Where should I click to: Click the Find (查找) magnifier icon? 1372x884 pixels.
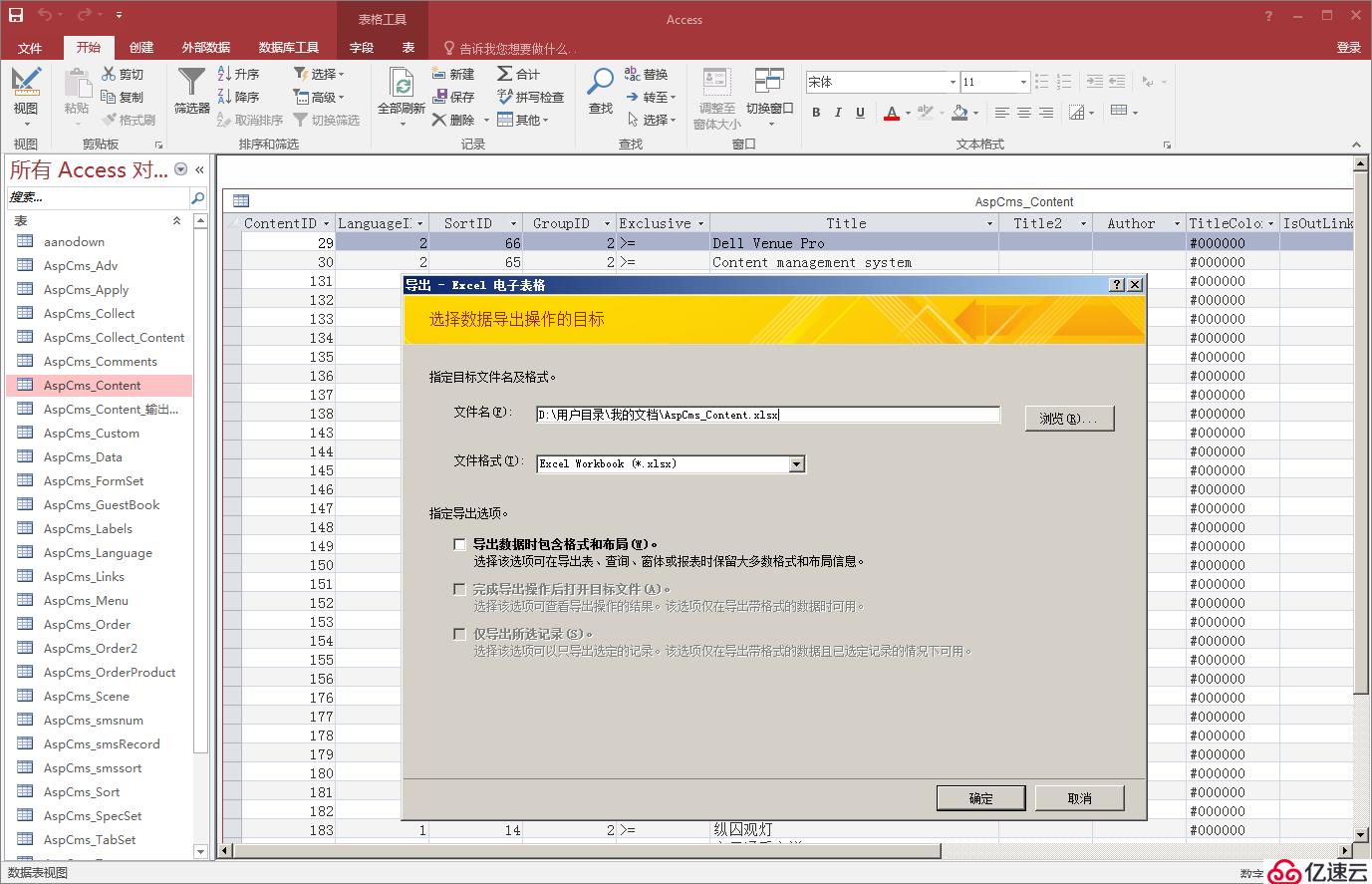coord(601,82)
